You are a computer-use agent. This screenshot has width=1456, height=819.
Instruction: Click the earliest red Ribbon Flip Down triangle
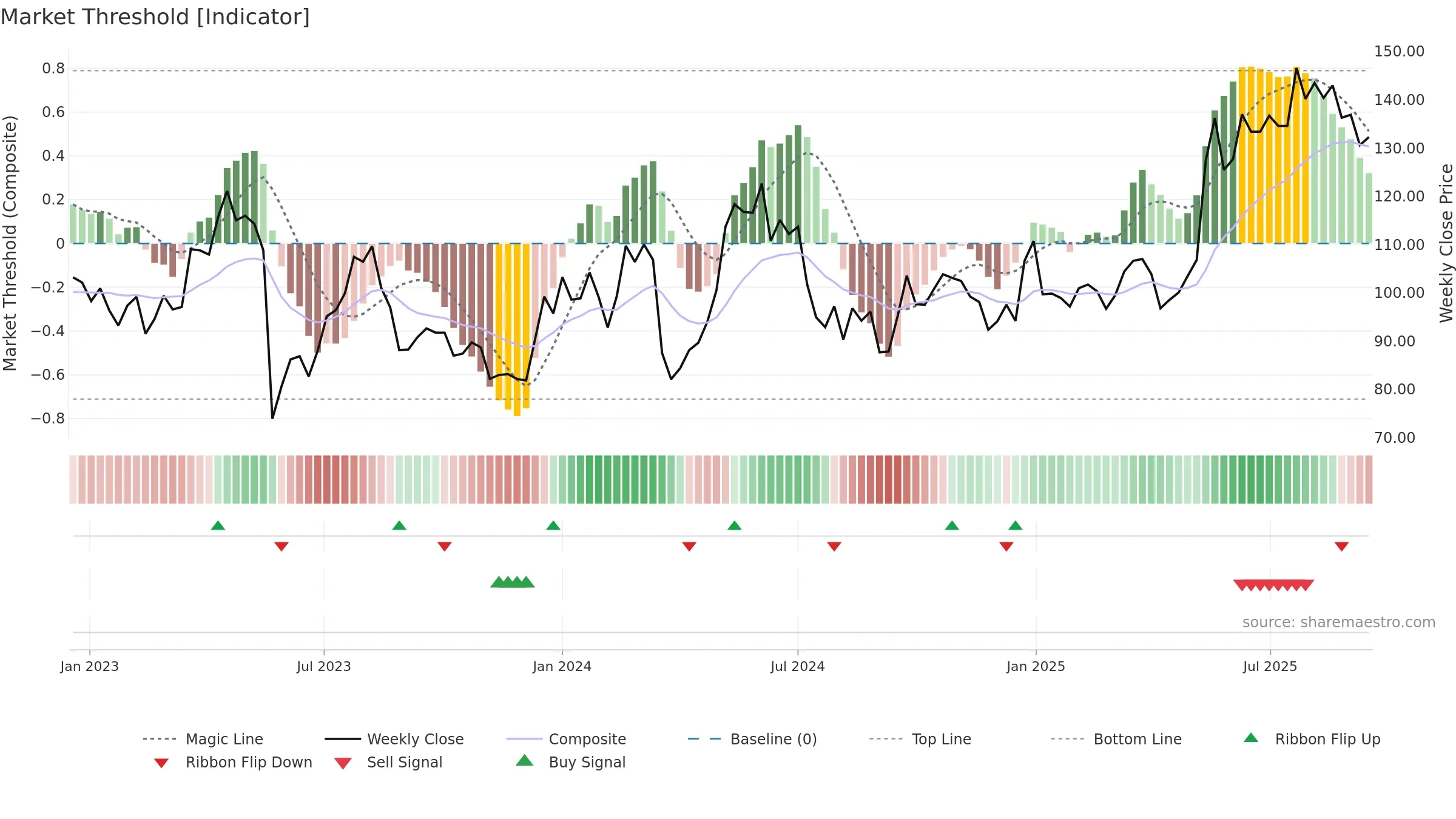click(281, 547)
